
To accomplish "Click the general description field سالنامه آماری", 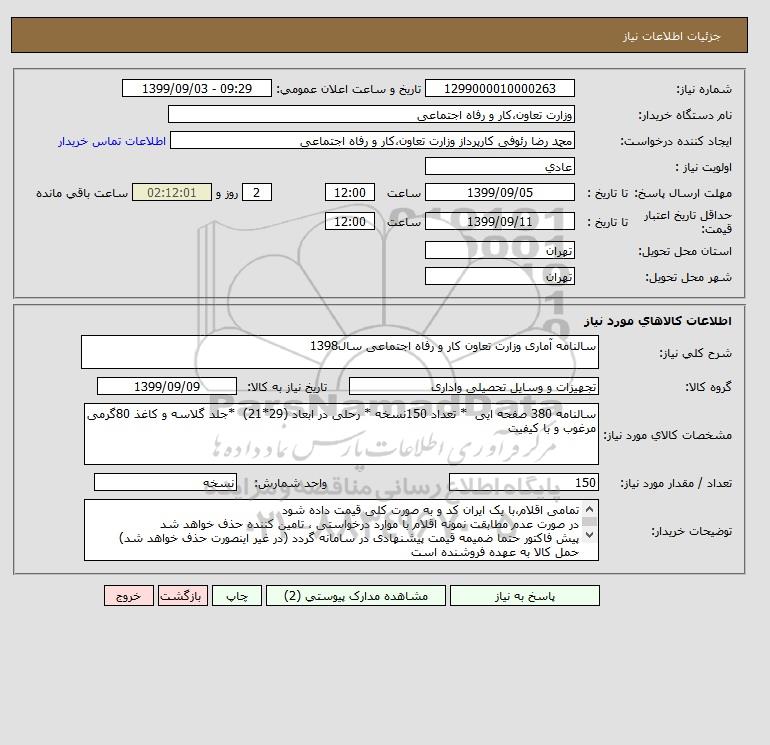I will tap(340, 352).
